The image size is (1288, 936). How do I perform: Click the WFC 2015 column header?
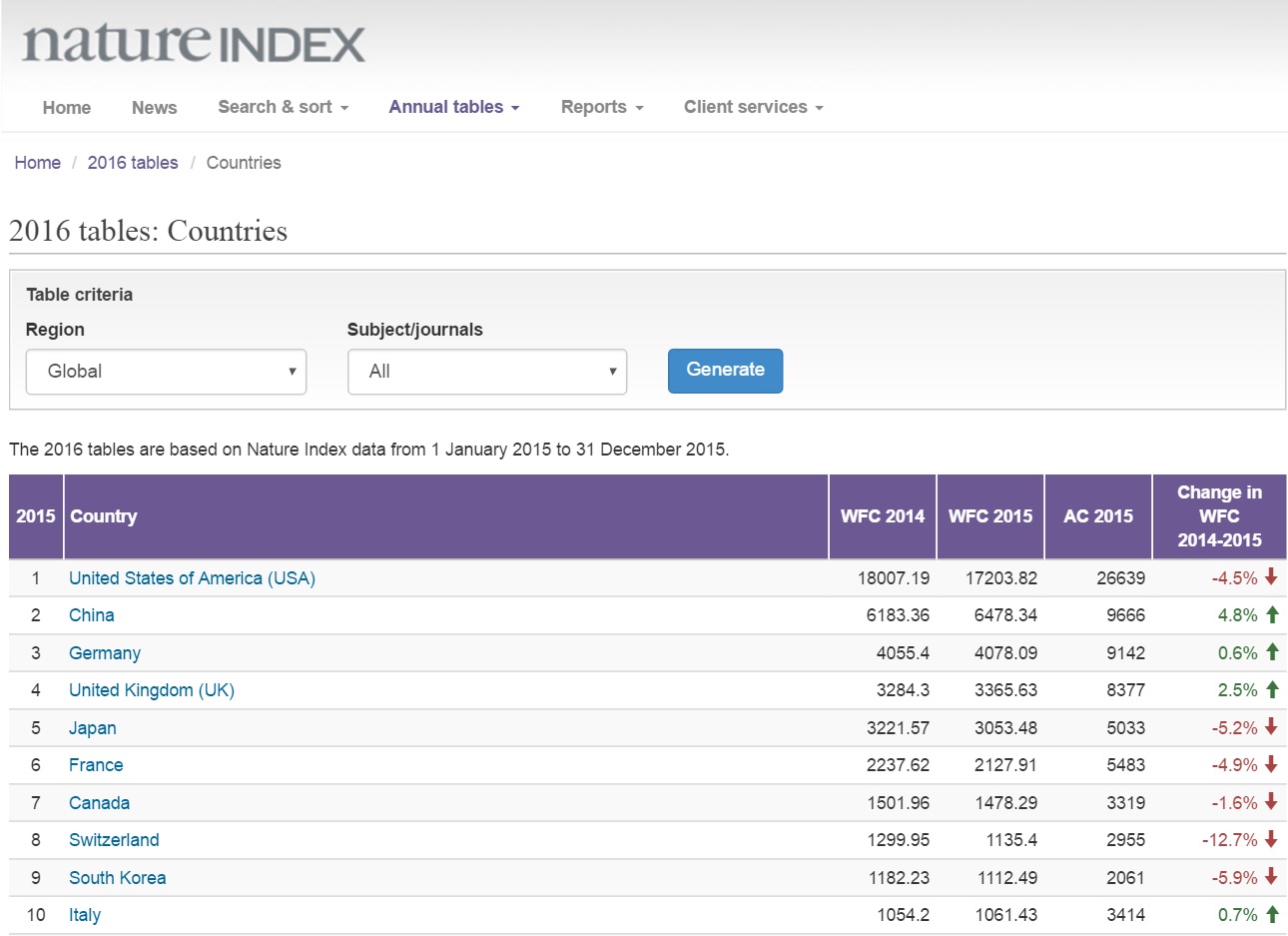(x=990, y=516)
